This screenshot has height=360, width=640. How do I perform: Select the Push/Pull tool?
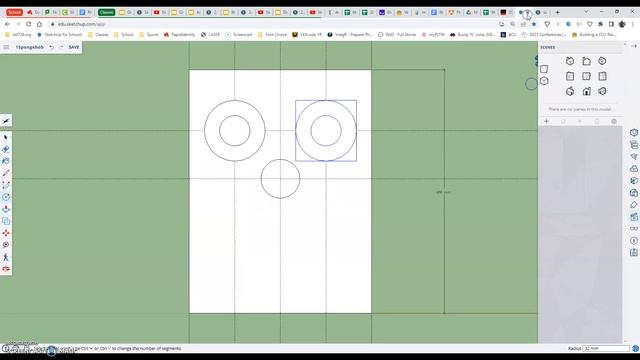pos(6,209)
